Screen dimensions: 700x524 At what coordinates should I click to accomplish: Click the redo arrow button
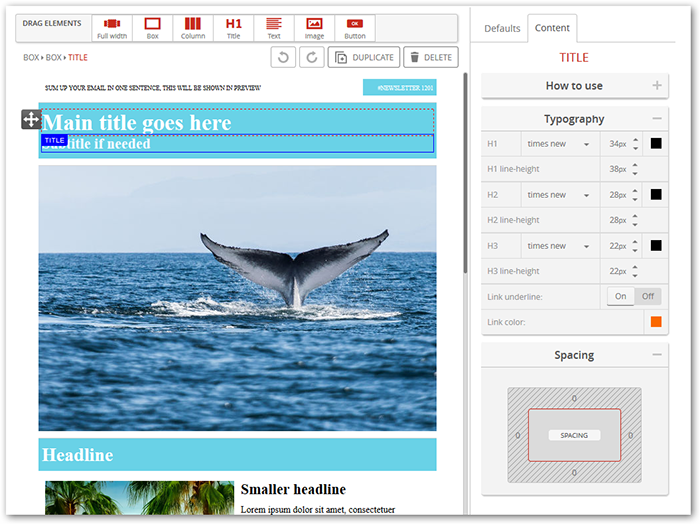tap(312, 58)
